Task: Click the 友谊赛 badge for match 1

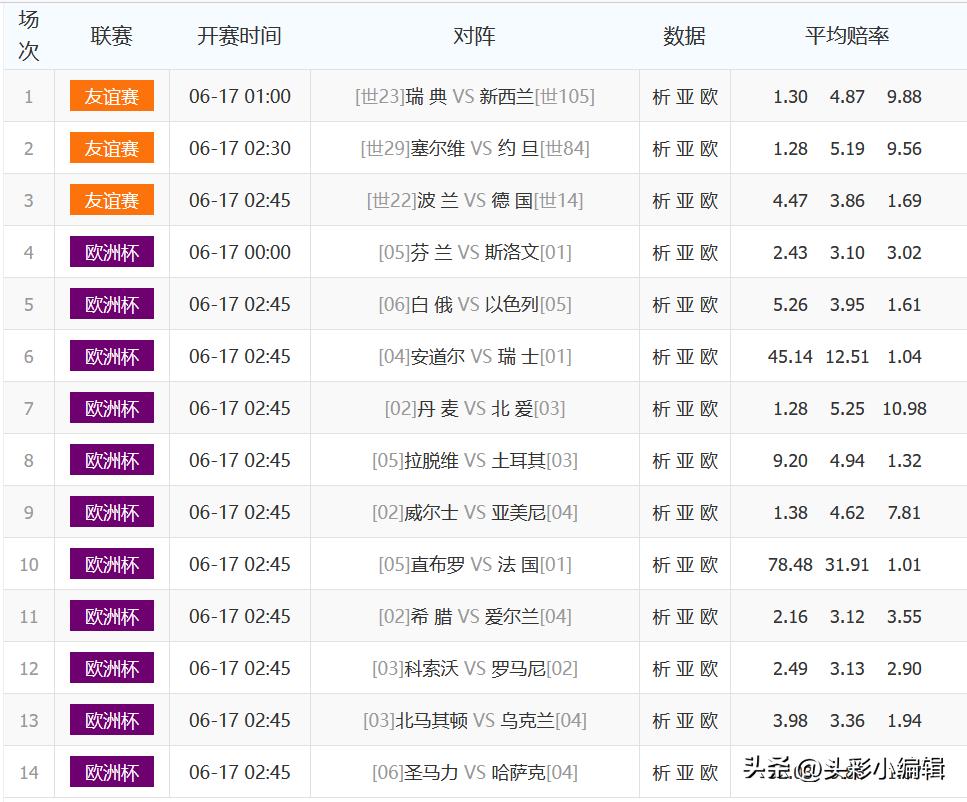Action: [110, 94]
